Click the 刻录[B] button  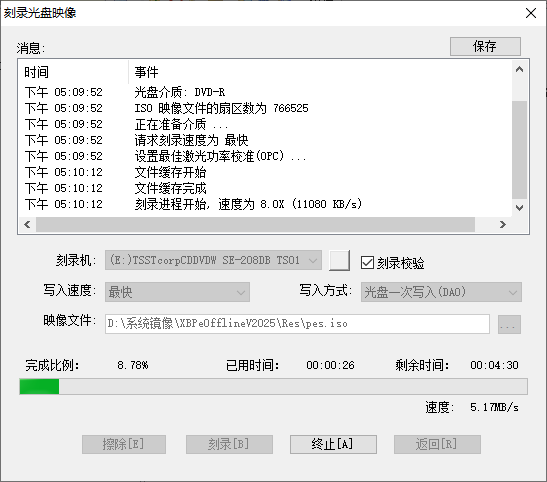(x=229, y=444)
